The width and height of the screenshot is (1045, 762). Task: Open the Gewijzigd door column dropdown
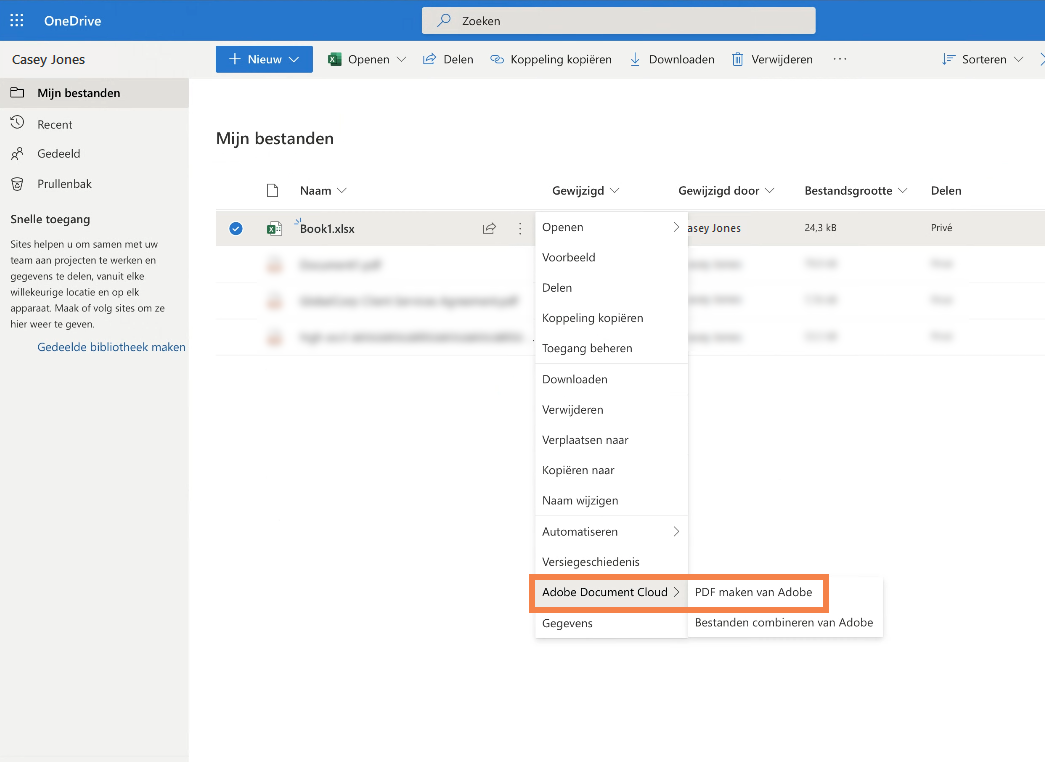click(770, 191)
